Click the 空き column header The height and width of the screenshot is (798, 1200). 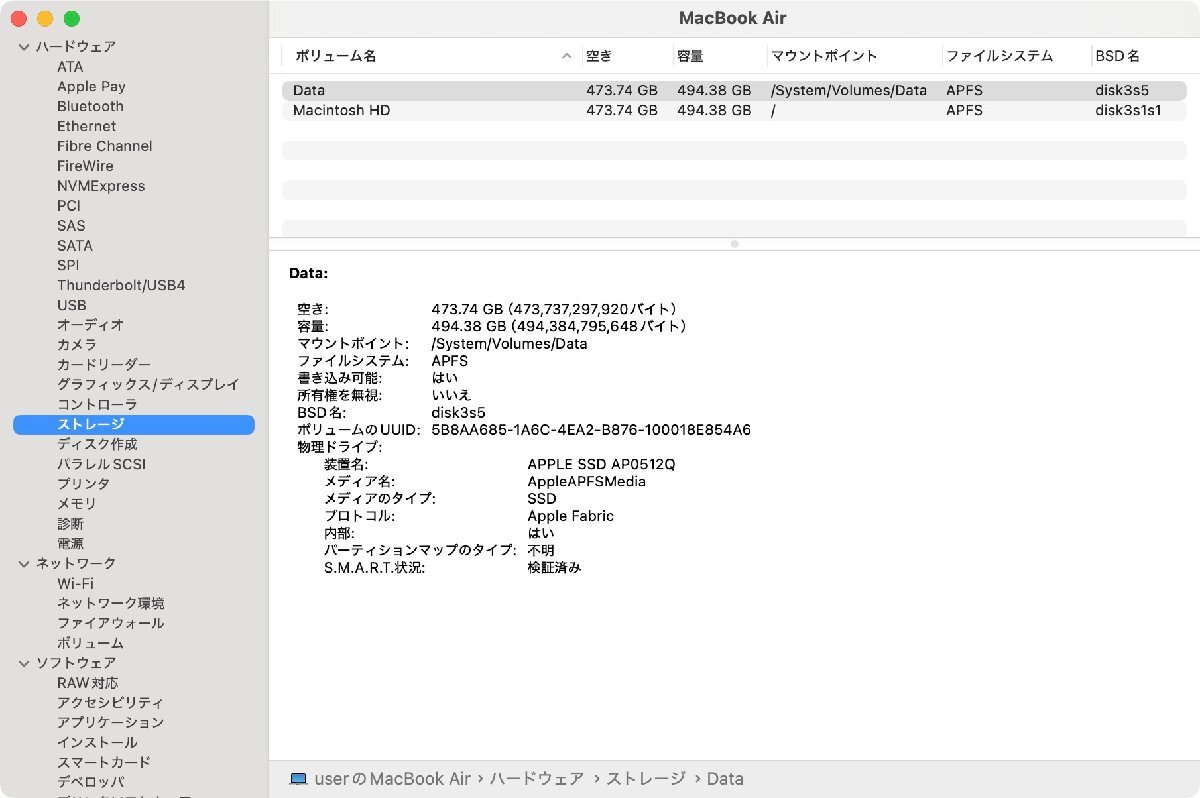[x=599, y=56]
